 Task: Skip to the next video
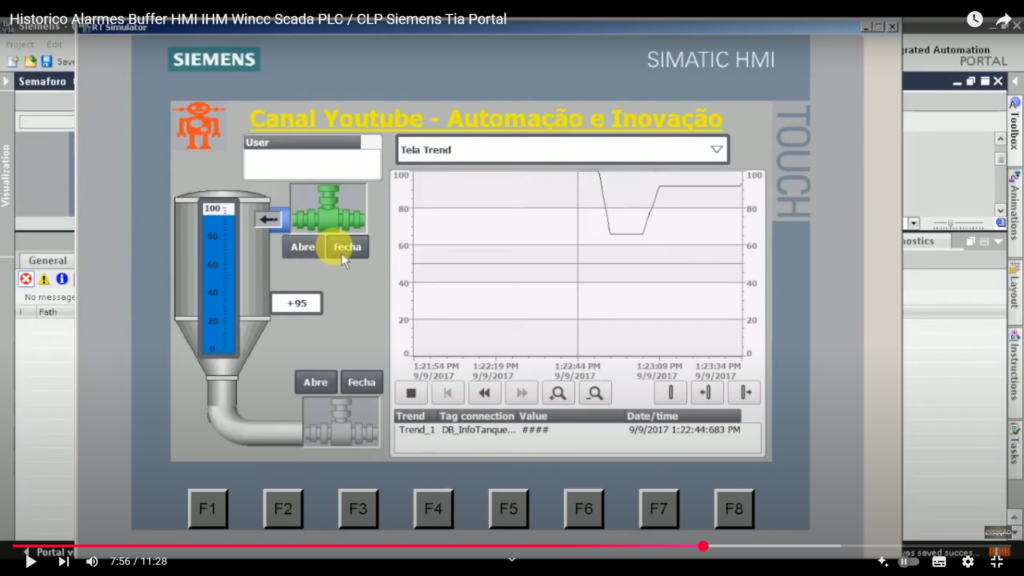pos(63,562)
